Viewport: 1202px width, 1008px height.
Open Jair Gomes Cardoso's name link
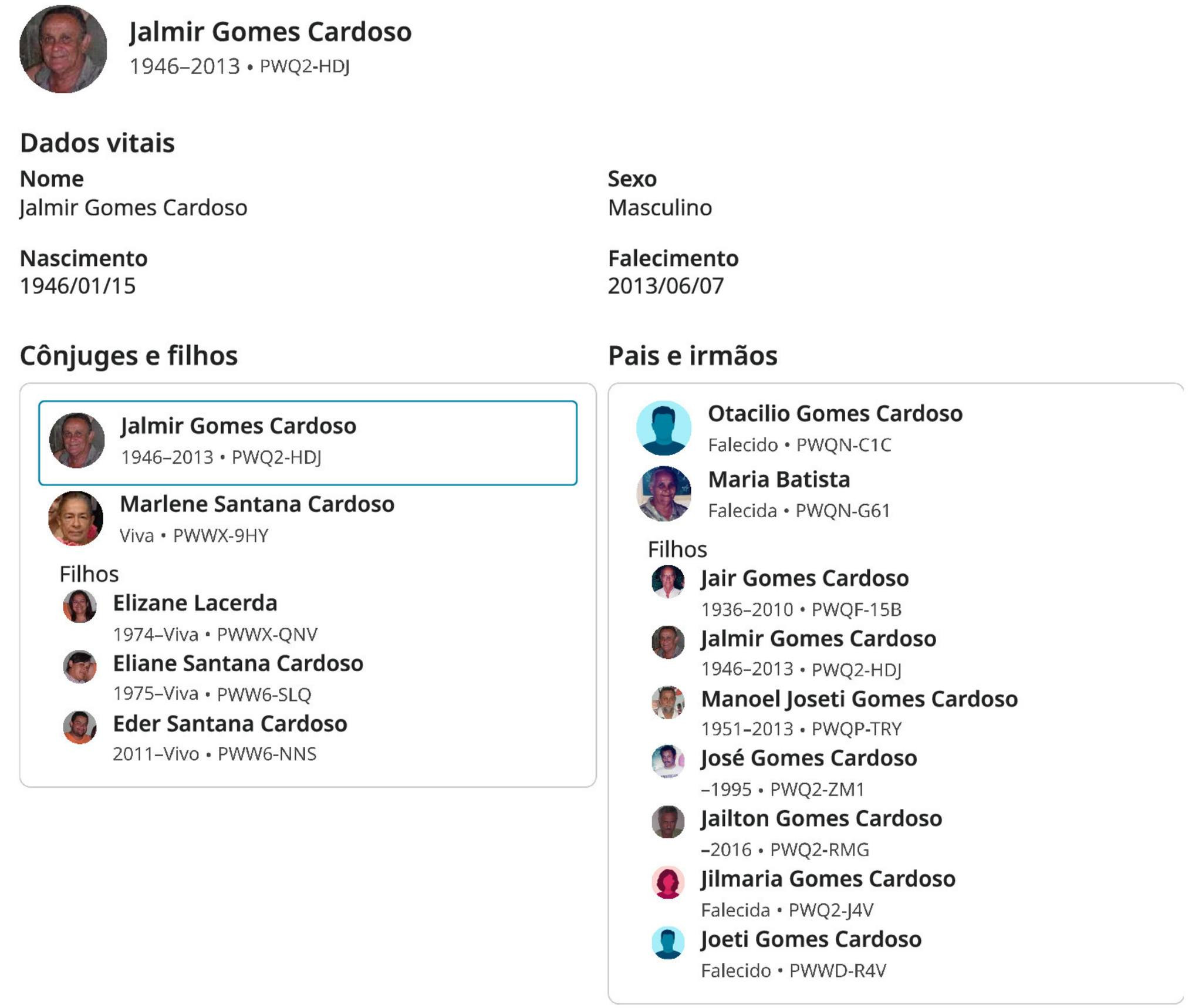pos(804,578)
